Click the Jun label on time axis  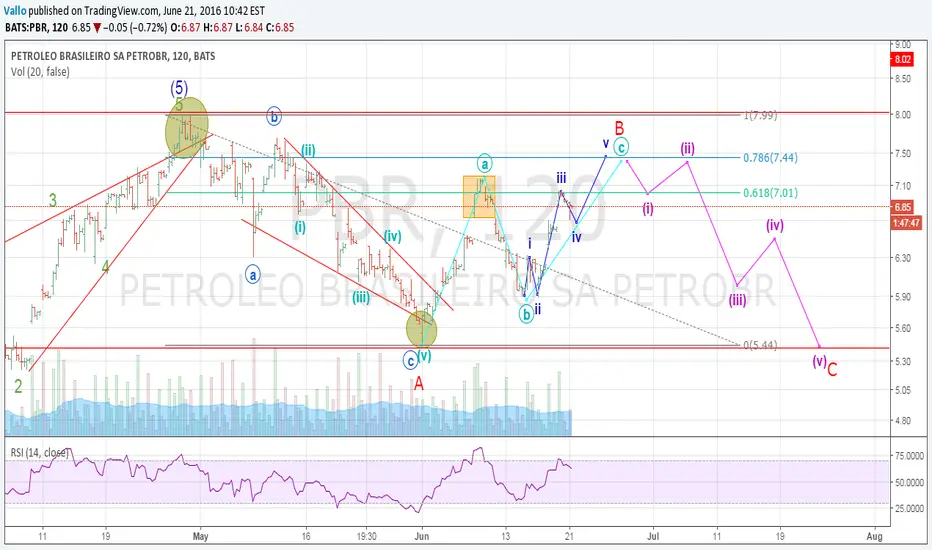(x=421, y=536)
